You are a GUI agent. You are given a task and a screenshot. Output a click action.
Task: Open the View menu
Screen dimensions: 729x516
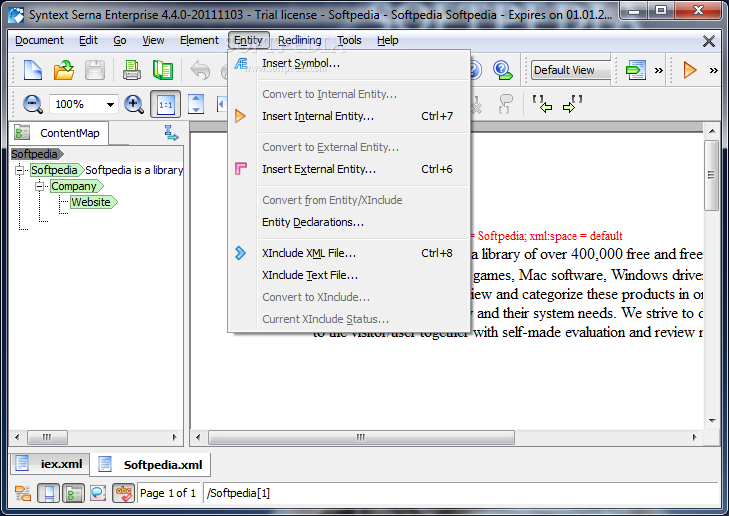(x=153, y=40)
